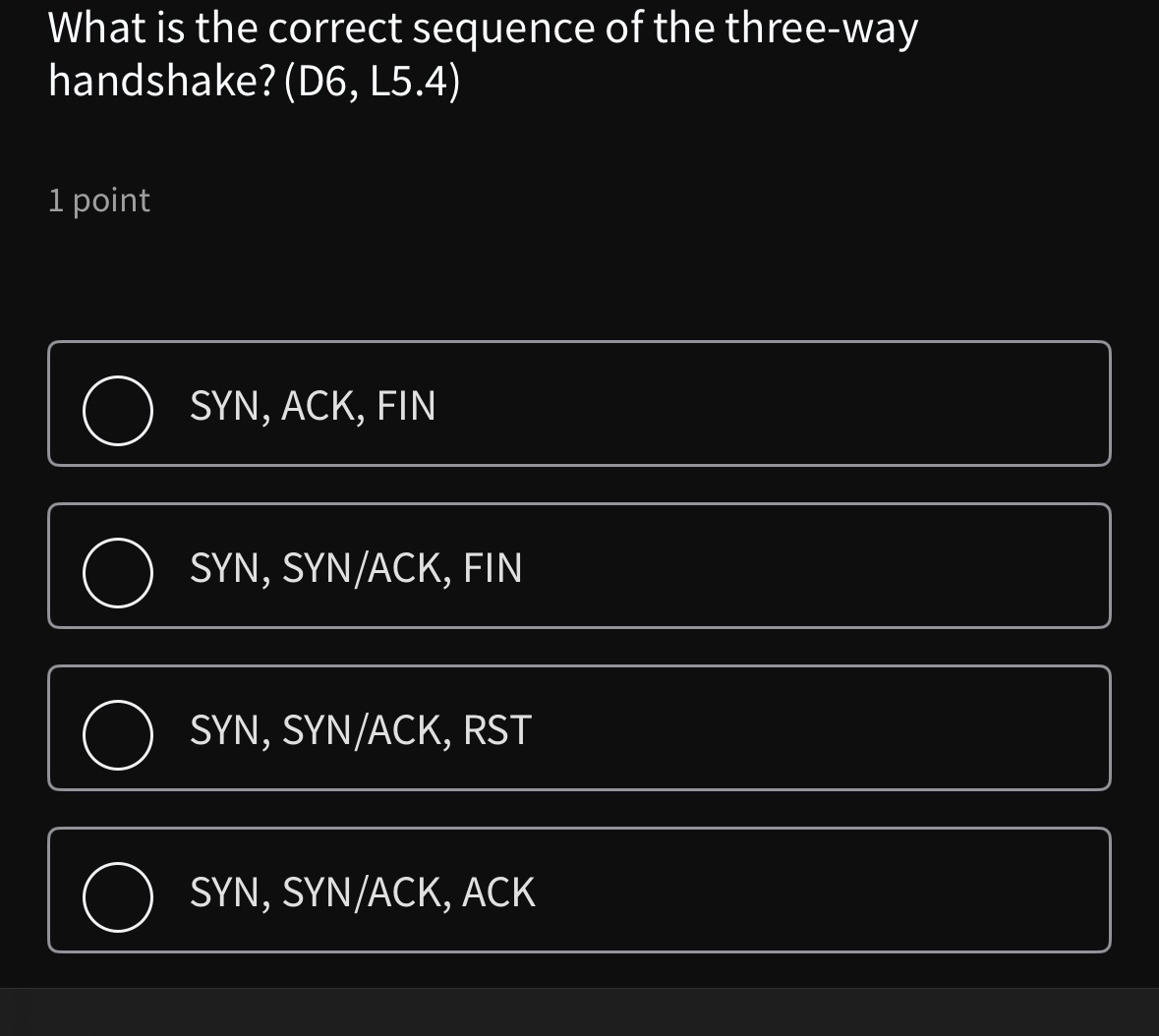Click the SYN, SYN/ACK, FIN answer row
Image resolution: width=1159 pixels, height=1036 pixels.
pyautogui.click(x=580, y=565)
